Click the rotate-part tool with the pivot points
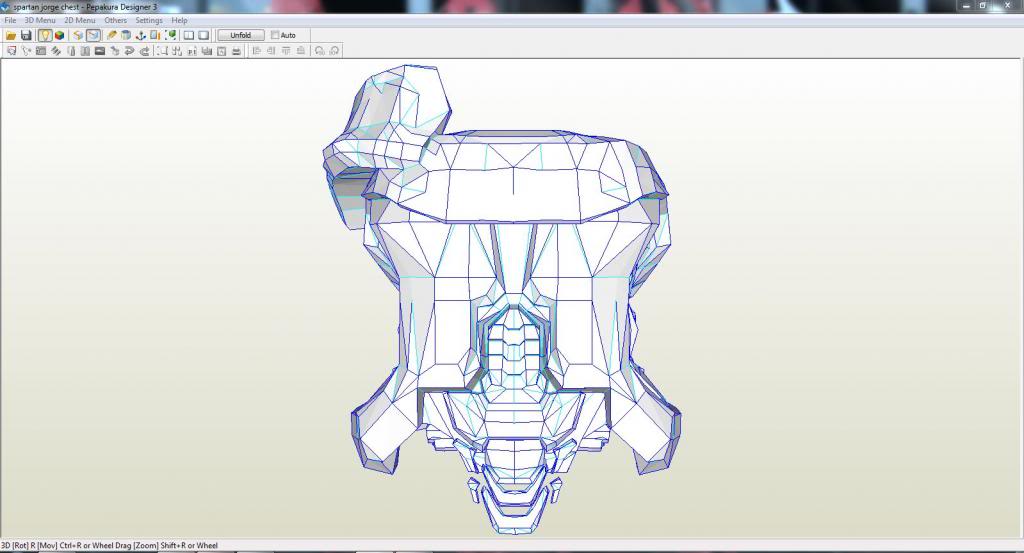The height and width of the screenshot is (553, 1024). tap(26, 51)
